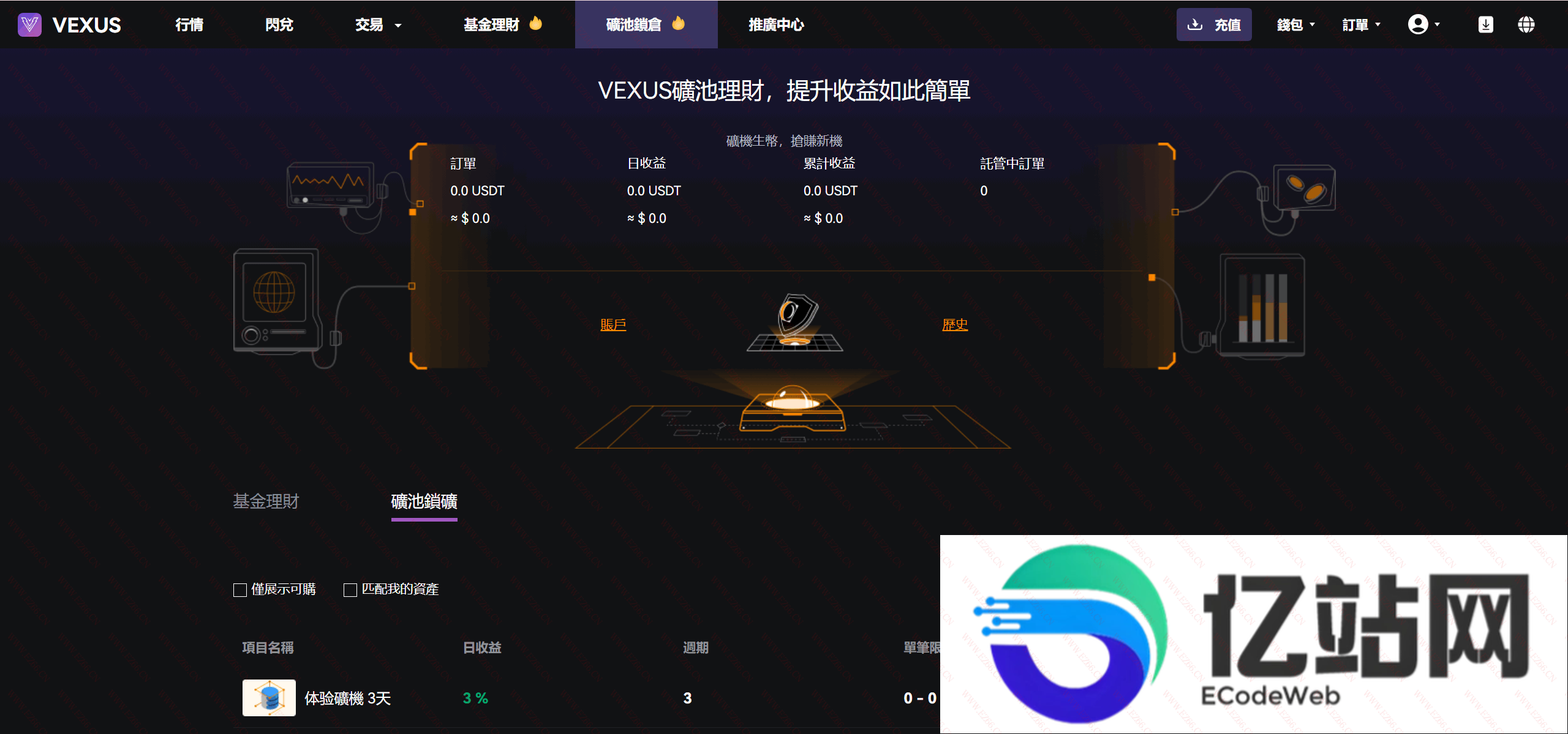Switch to the 礦池鎖礦 tab

[x=424, y=501]
